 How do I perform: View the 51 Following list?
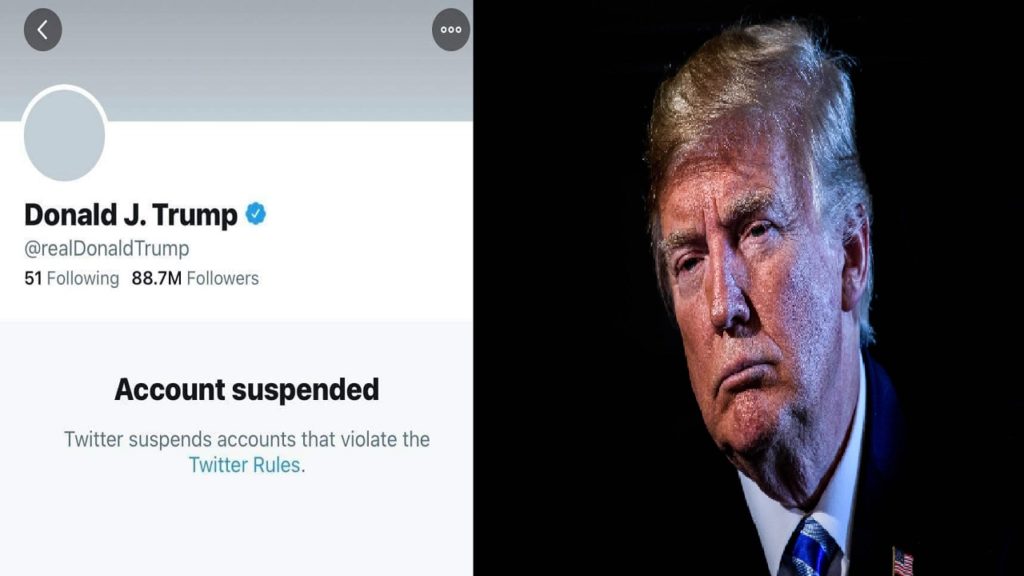[72, 279]
